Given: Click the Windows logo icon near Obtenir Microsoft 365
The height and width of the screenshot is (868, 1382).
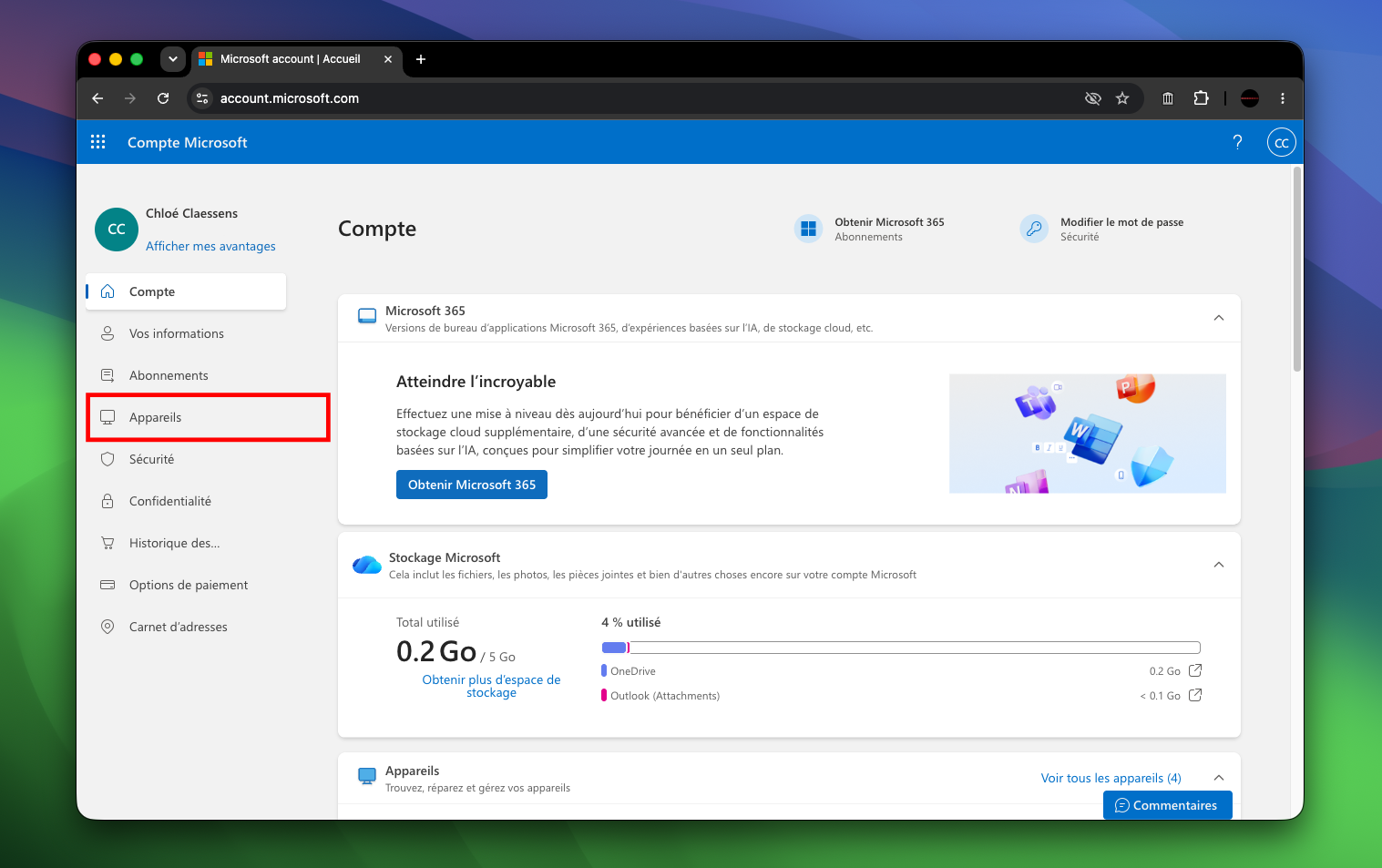Looking at the screenshot, I should pos(808,229).
